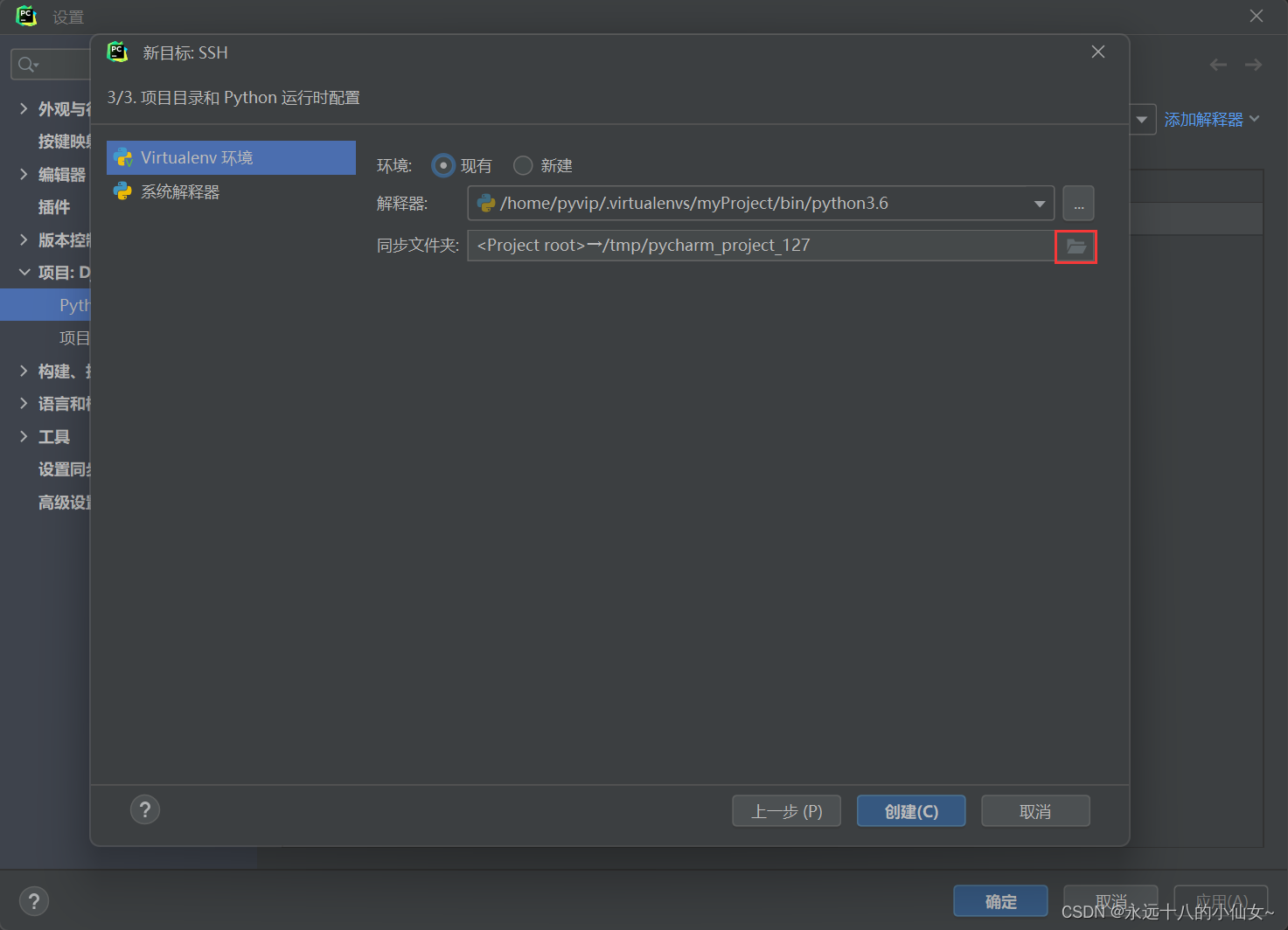Screen dimensions: 1288x930
Task: Navigate forward arrow in Settings window
Action: (x=1254, y=65)
